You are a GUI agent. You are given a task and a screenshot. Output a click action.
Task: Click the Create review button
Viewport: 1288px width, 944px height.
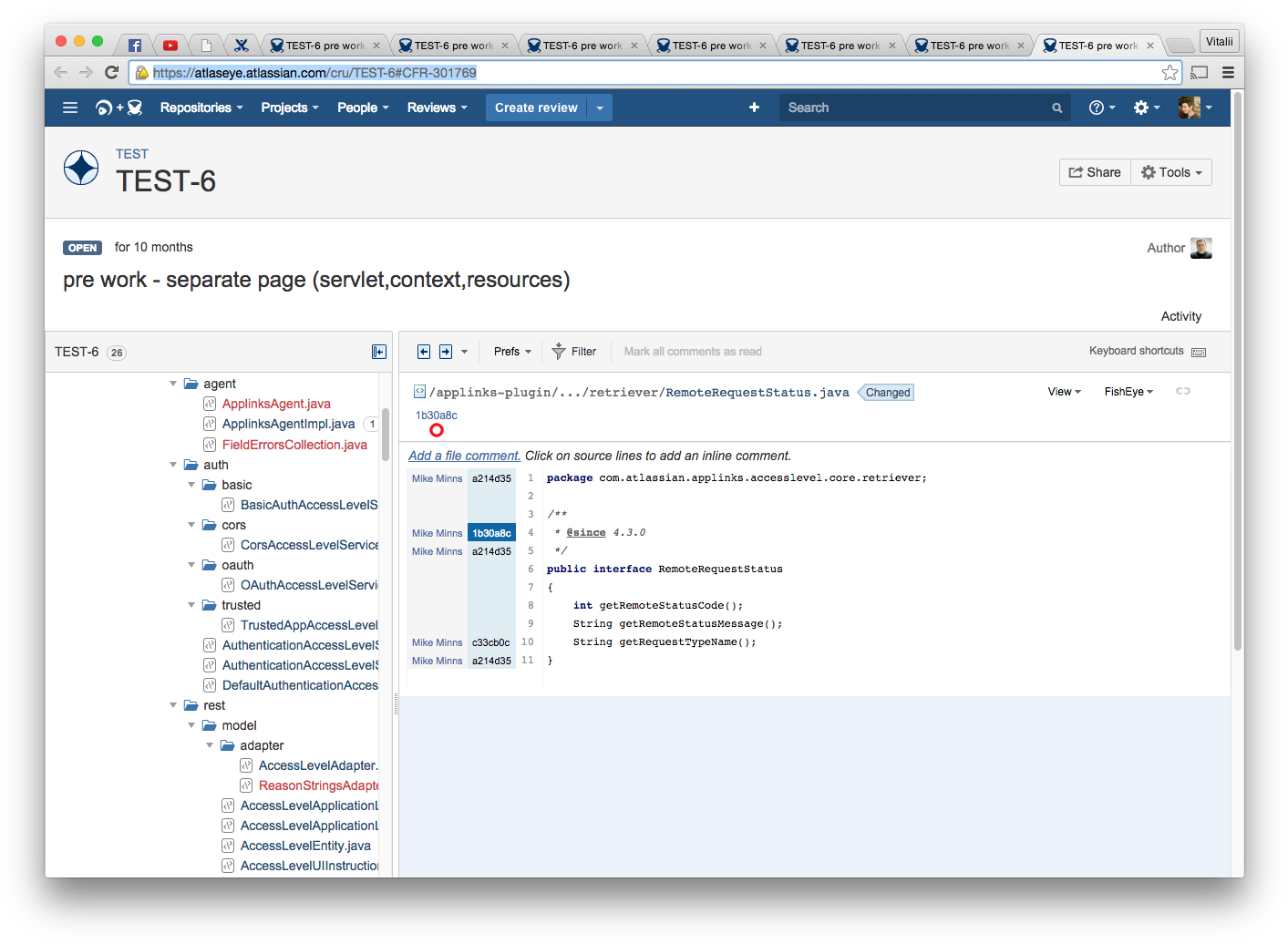coord(536,108)
